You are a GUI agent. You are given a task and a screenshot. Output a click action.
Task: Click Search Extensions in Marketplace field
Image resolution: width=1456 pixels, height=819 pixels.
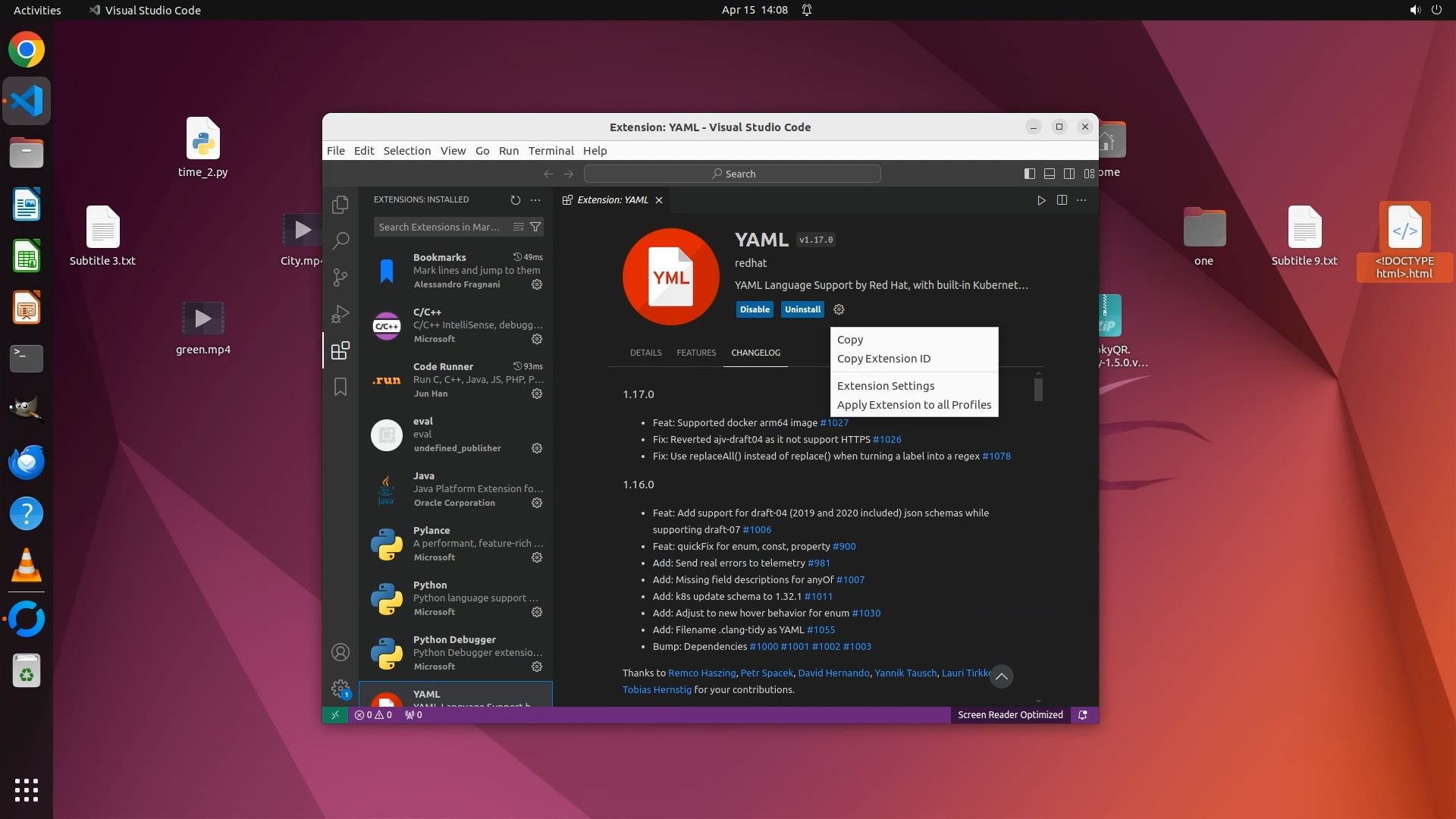(440, 227)
